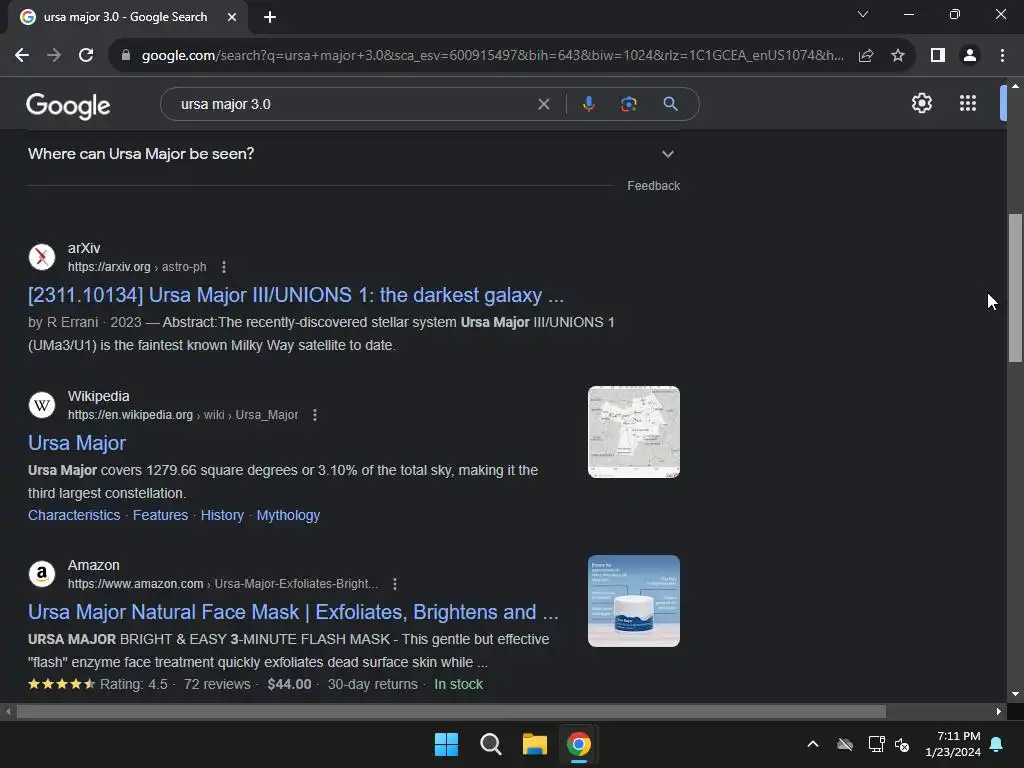Search by image with Google Lens icon
Viewport: 1024px width, 768px height.
click(x=628, y=104)
